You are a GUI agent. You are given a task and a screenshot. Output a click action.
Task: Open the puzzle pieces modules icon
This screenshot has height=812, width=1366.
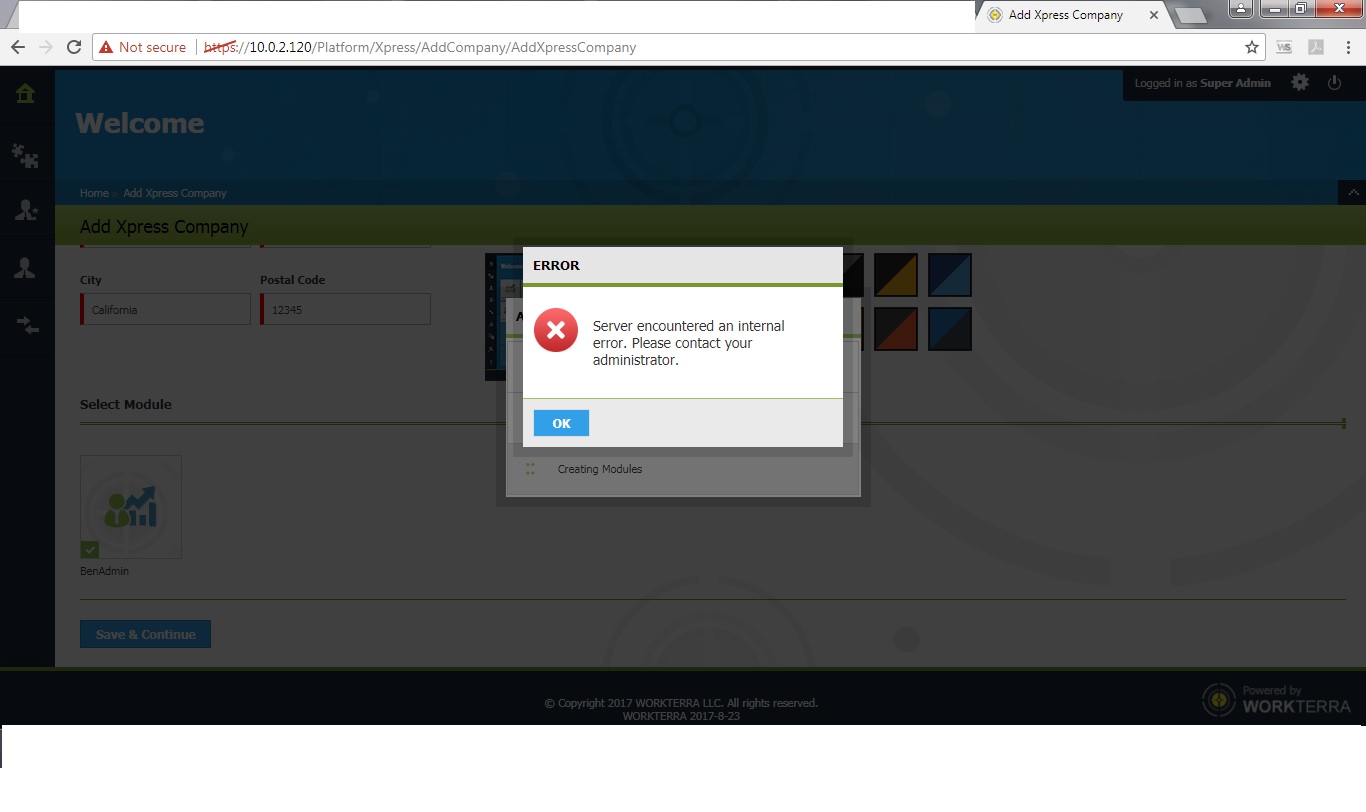pyautogui.click(x=25, y=154)
